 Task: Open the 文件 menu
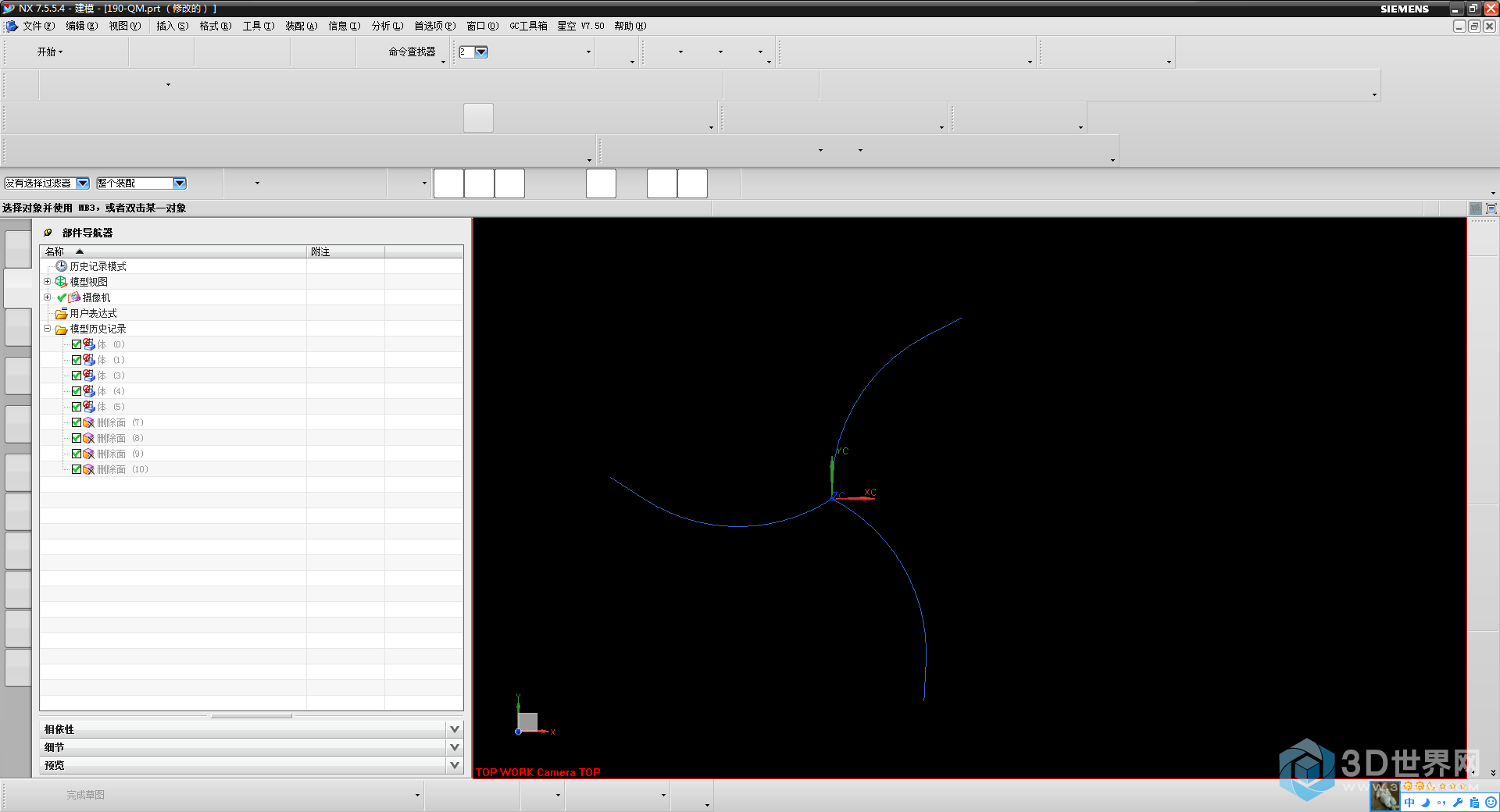pyautogui.click(x=38, y=26)
